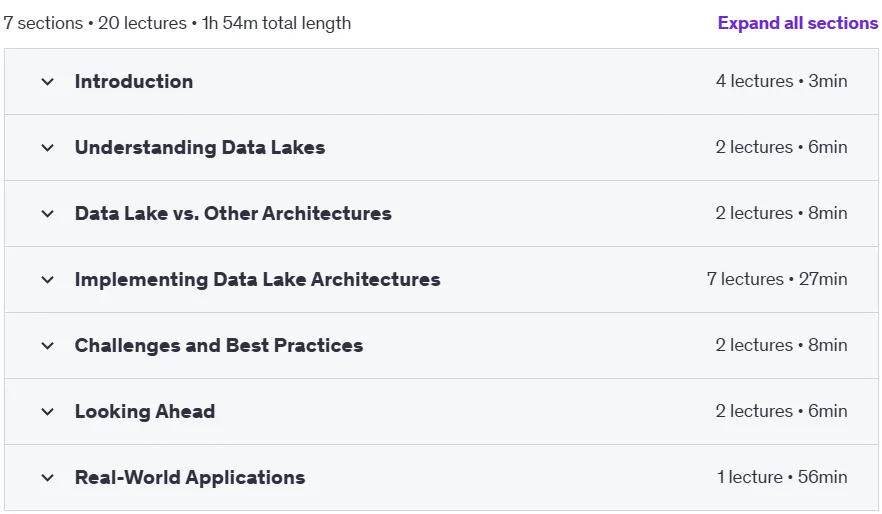882x514 pixels.
Task: Click the chevron beside Introduction
Action: pos(48,82)
